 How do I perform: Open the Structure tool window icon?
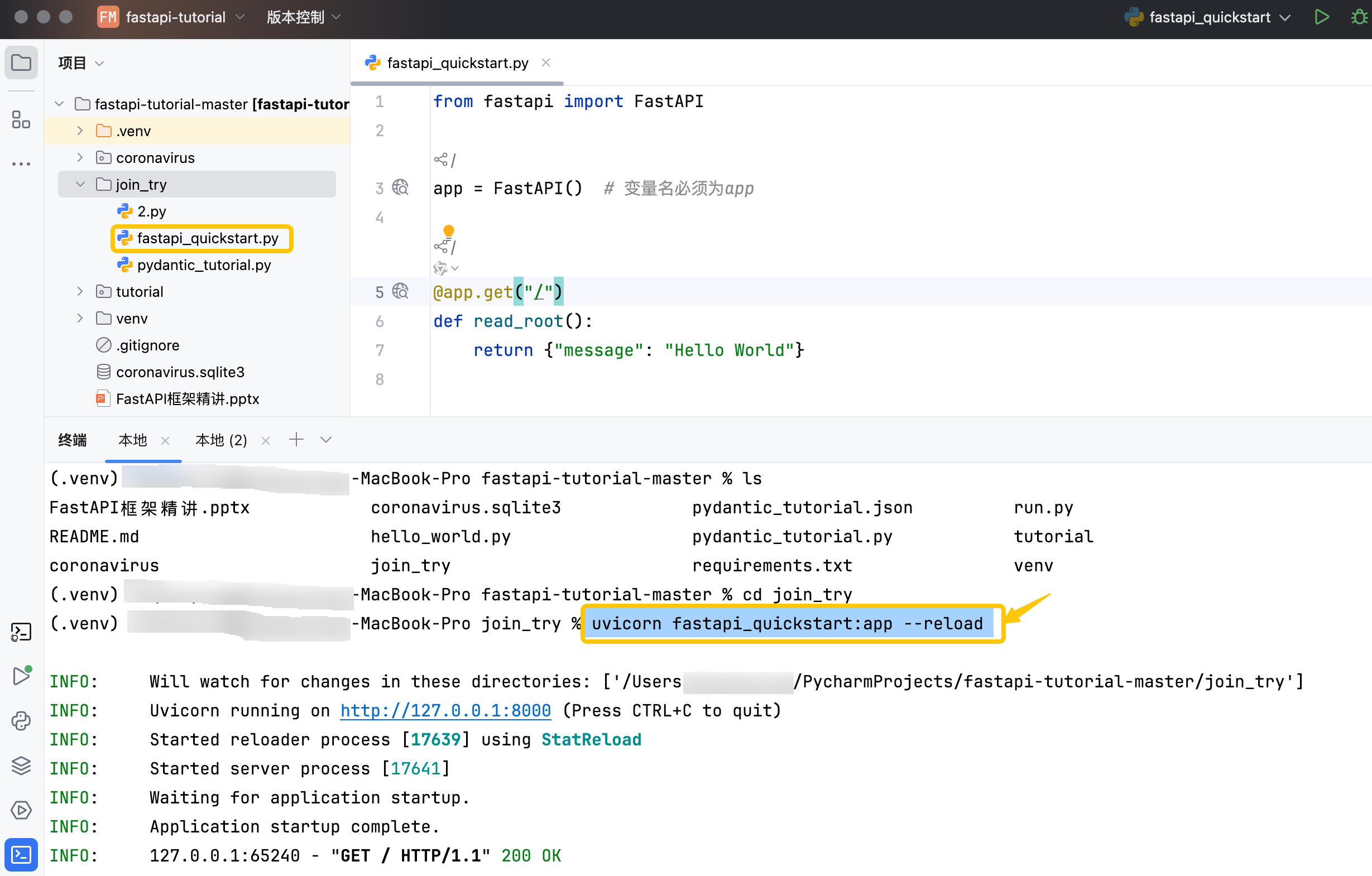[21, 119]
